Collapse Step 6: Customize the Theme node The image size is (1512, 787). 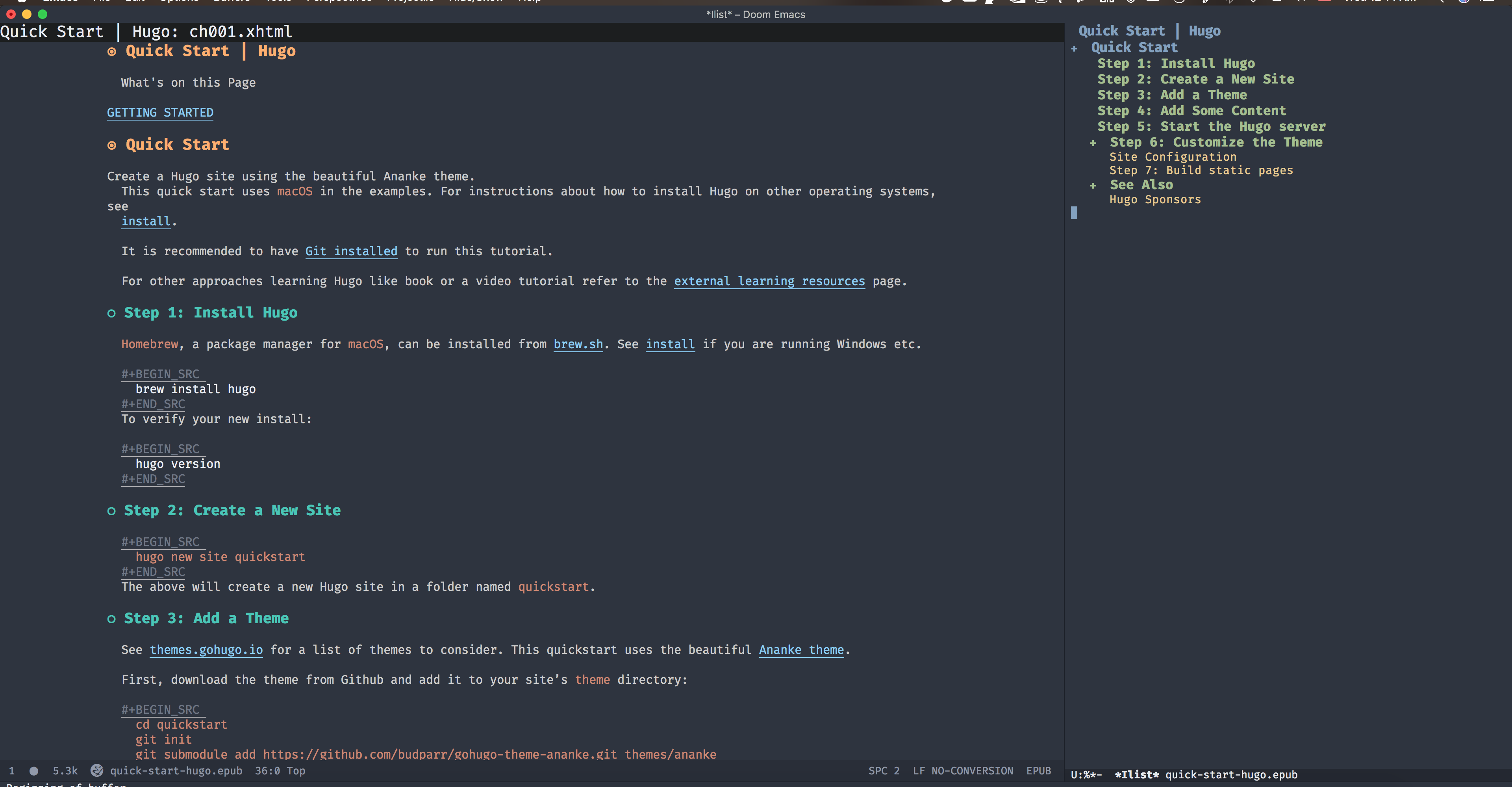1093,143
